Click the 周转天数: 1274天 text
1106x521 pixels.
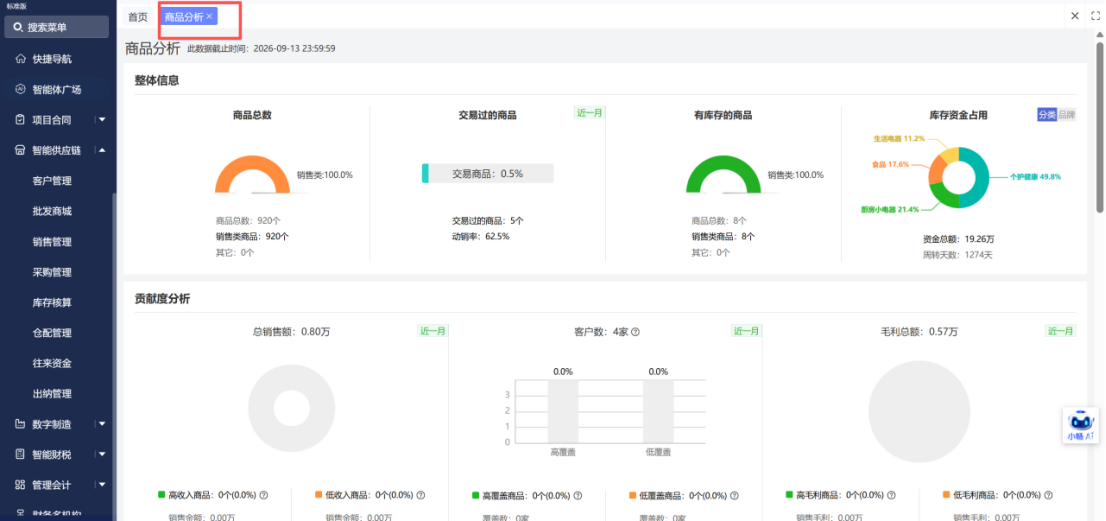pyautogui.click(x=958, y=255)
